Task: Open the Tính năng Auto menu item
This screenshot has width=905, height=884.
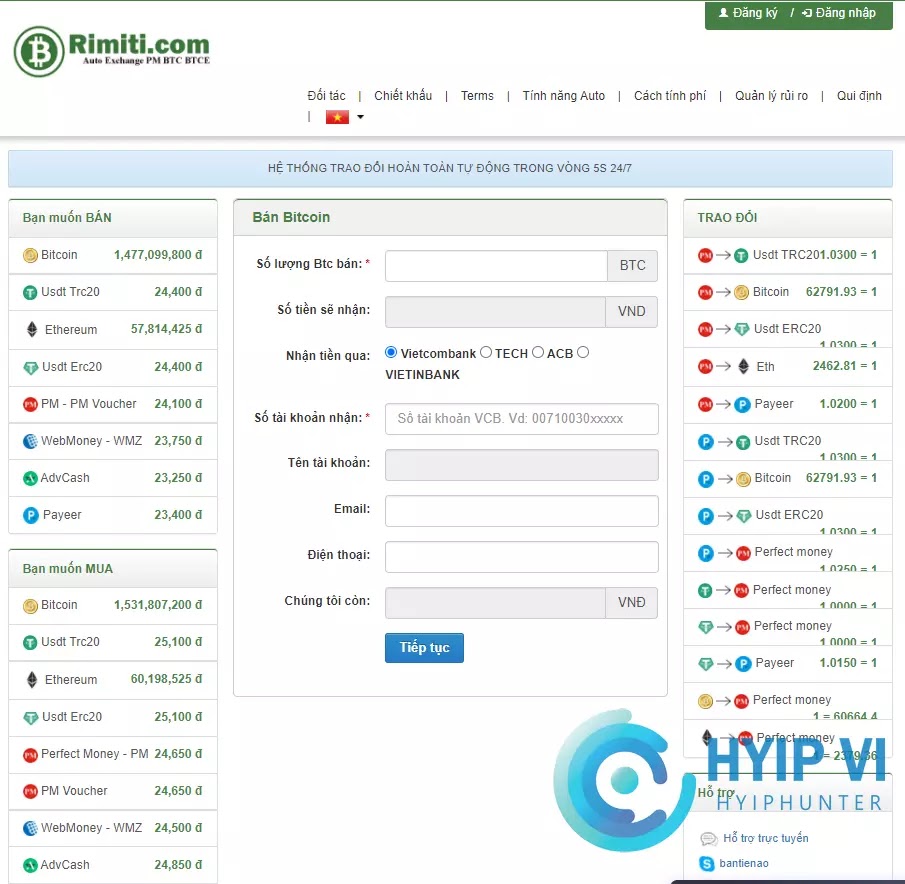Action: click(x=563, y=96)
